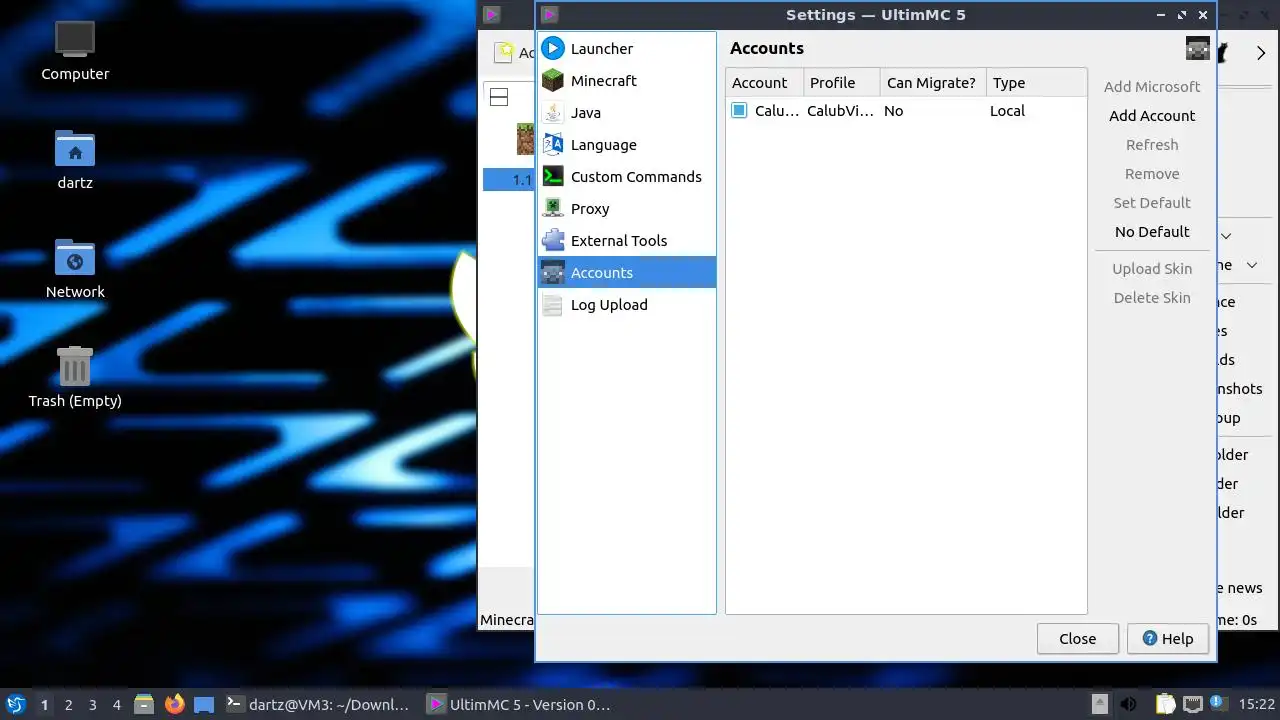Screen dimensions: 1280x720
Task: Click the Set Default button
Action: tap(1152, 203)
